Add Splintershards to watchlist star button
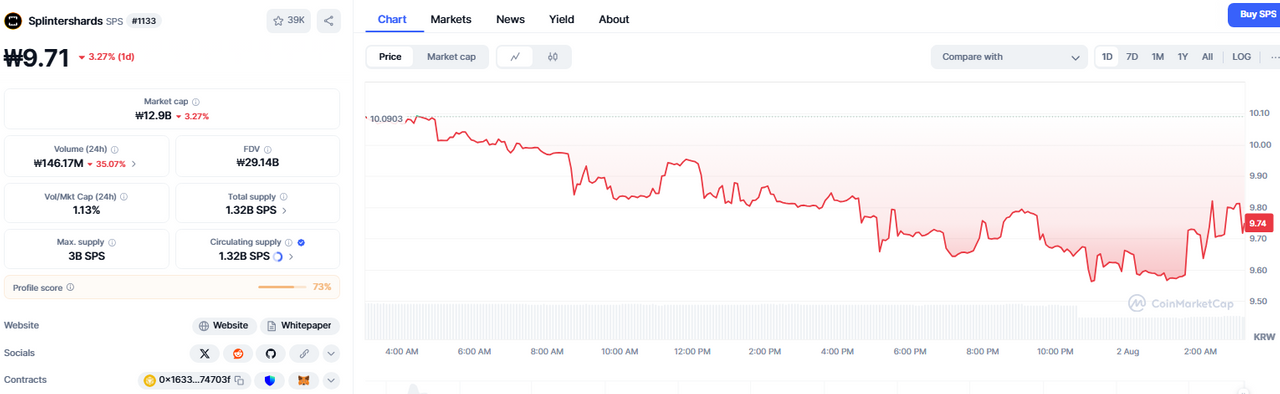 pos(289,20)
